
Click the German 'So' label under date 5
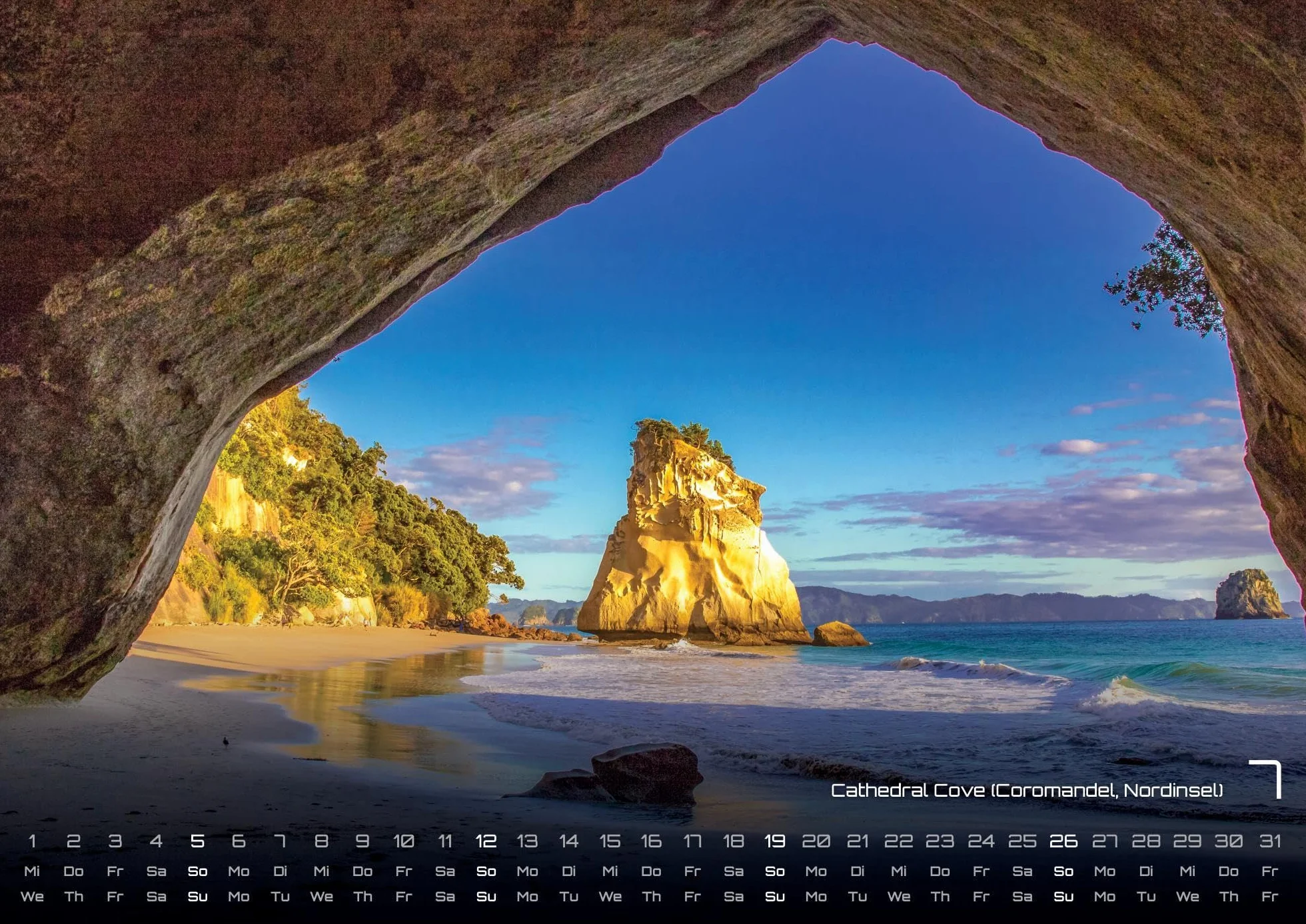197,871
